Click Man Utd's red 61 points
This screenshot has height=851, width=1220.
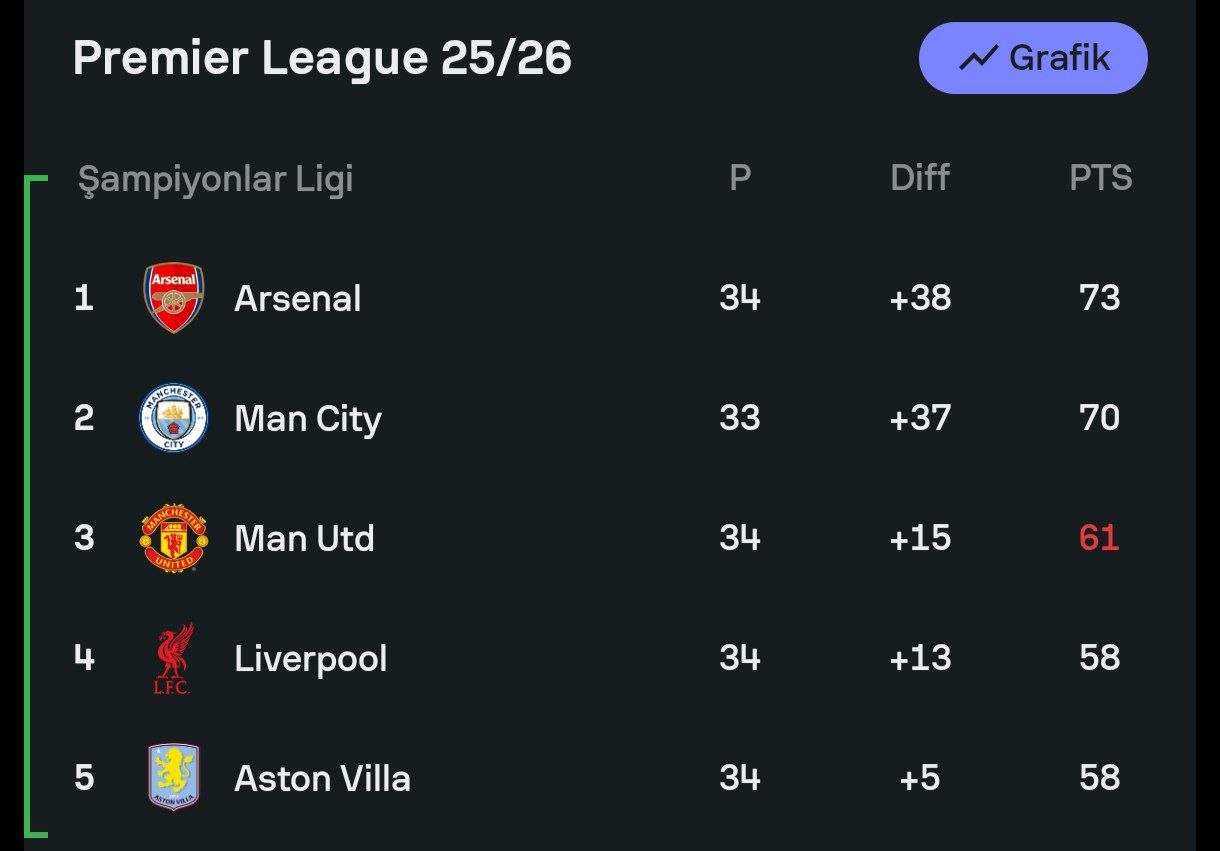point(1099,538)
